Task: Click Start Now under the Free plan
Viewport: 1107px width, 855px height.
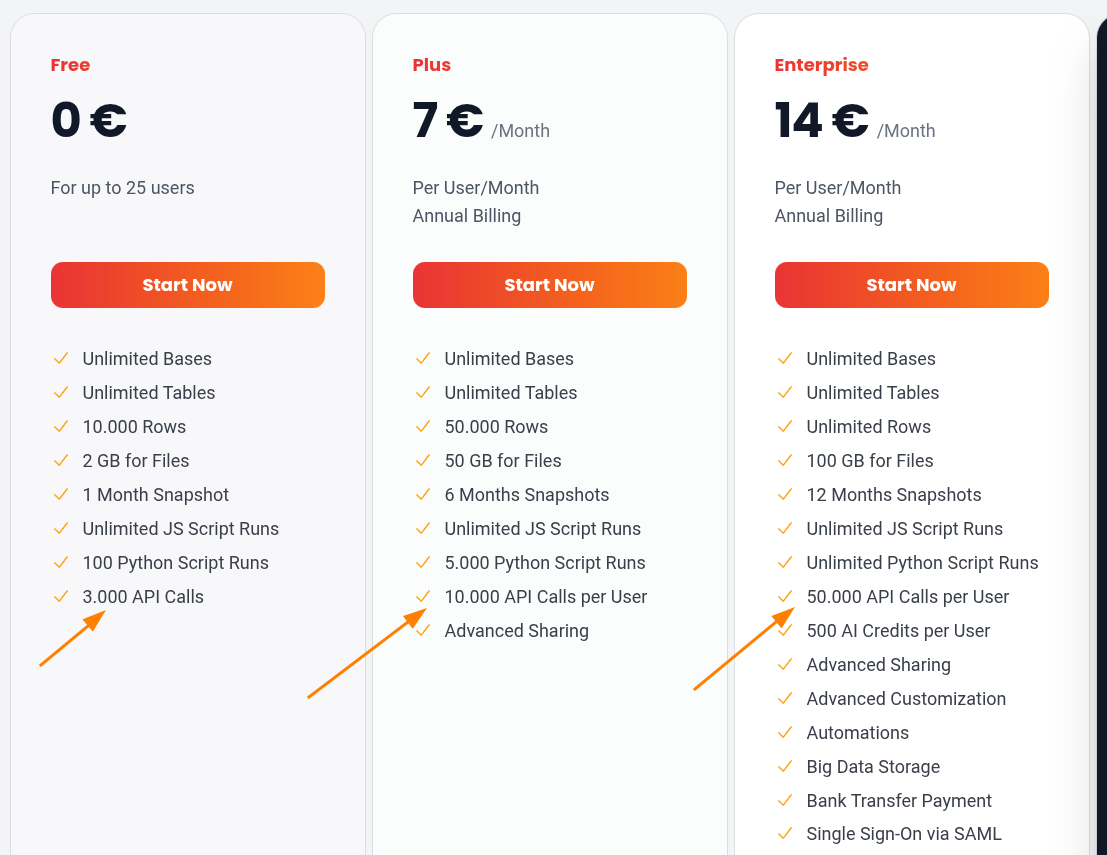Action: pos(187,285)
